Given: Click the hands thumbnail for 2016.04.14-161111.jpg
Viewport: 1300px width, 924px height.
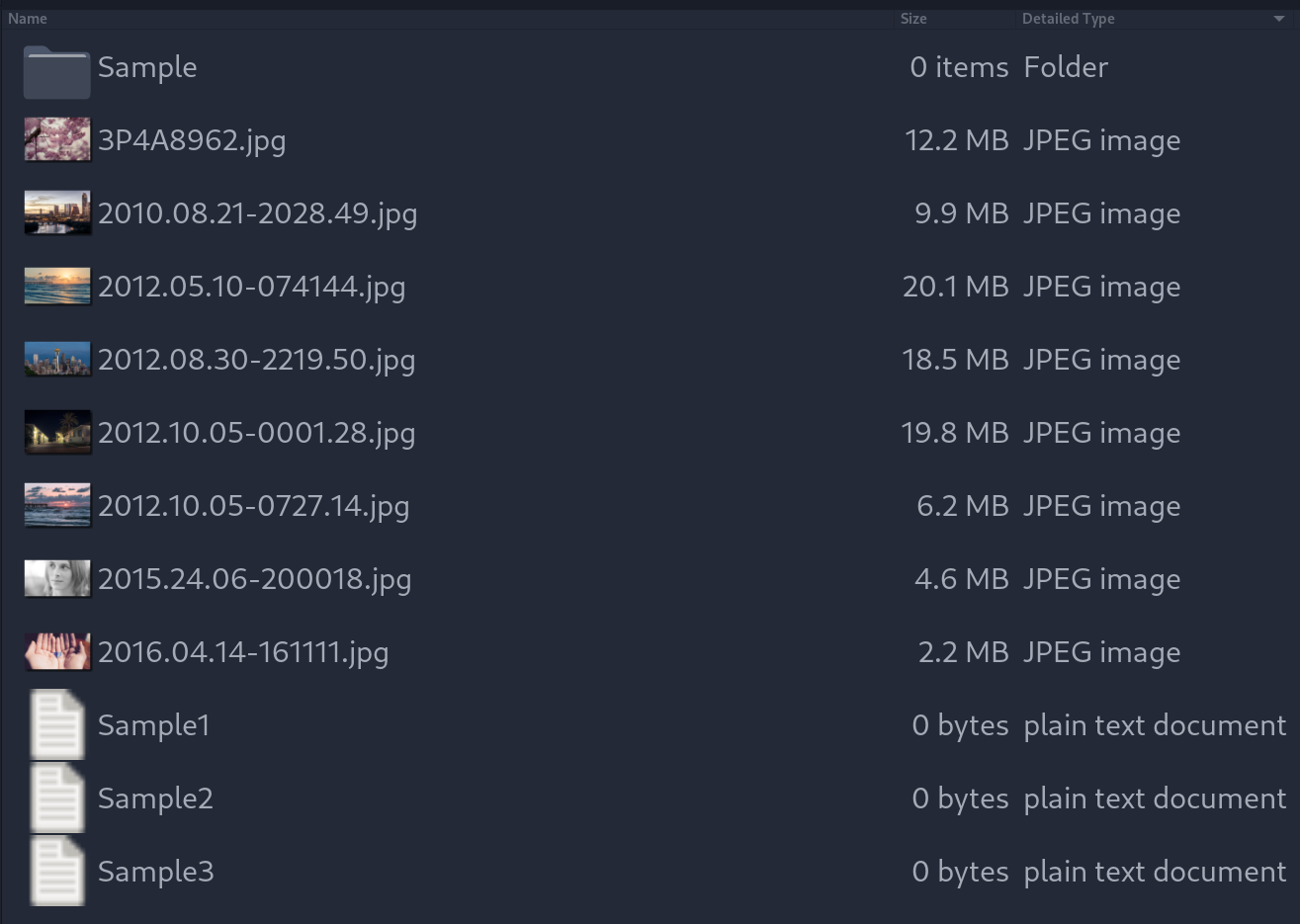Looking at the screenshot, I should tap(56, 651).
